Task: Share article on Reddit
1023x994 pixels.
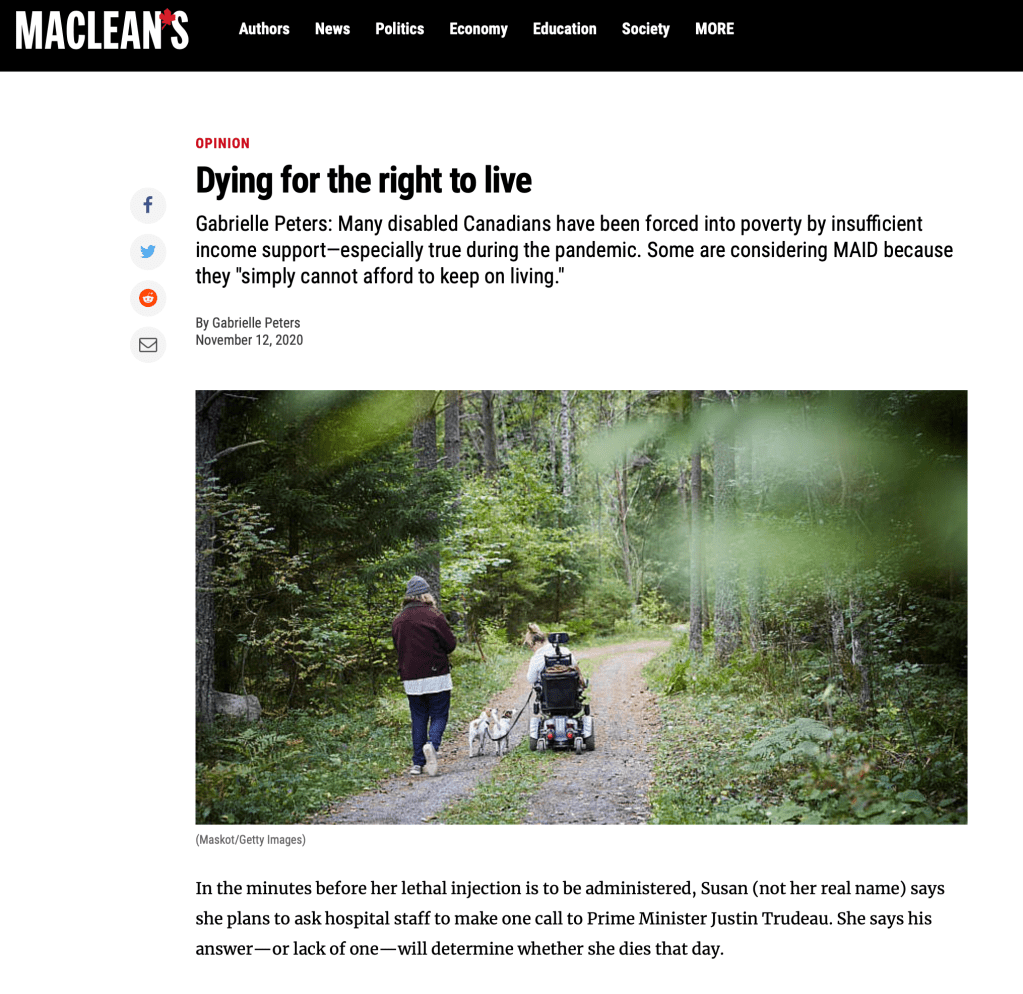Action: coord(148,298)
